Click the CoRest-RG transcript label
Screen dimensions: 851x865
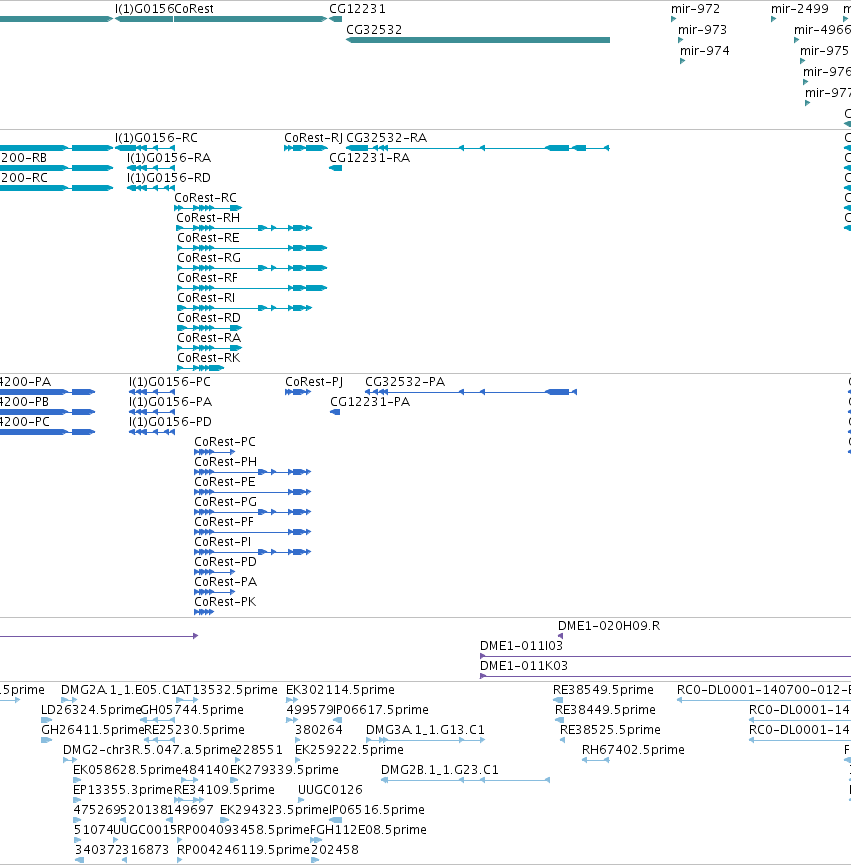coord(208,258)
